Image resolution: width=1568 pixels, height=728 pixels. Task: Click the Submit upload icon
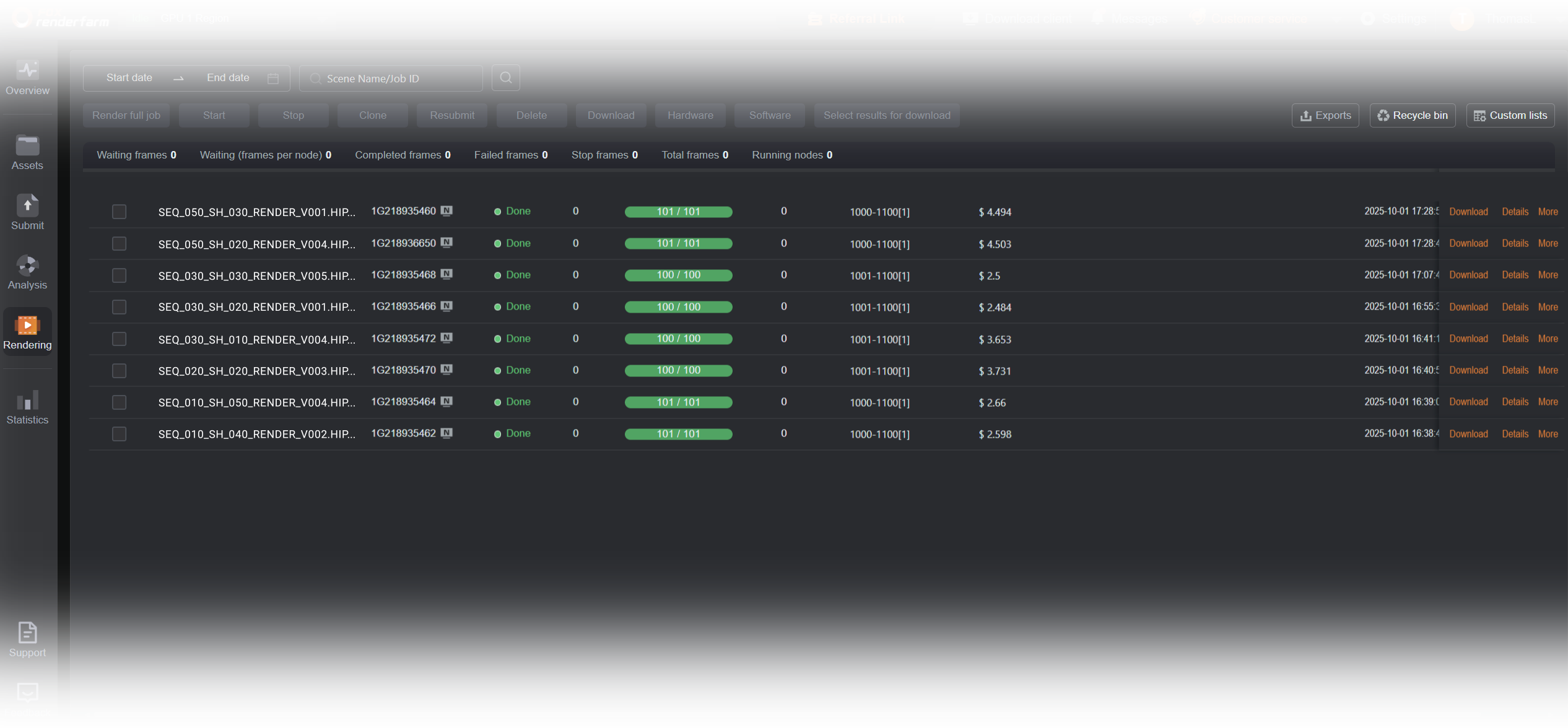click(x=27, y=206)
